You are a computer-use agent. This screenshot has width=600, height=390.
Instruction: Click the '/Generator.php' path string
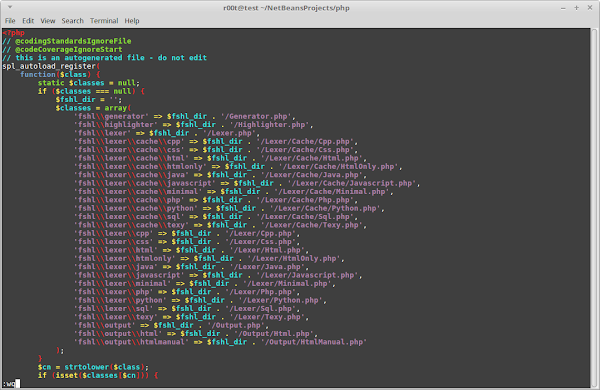(256, 116)
